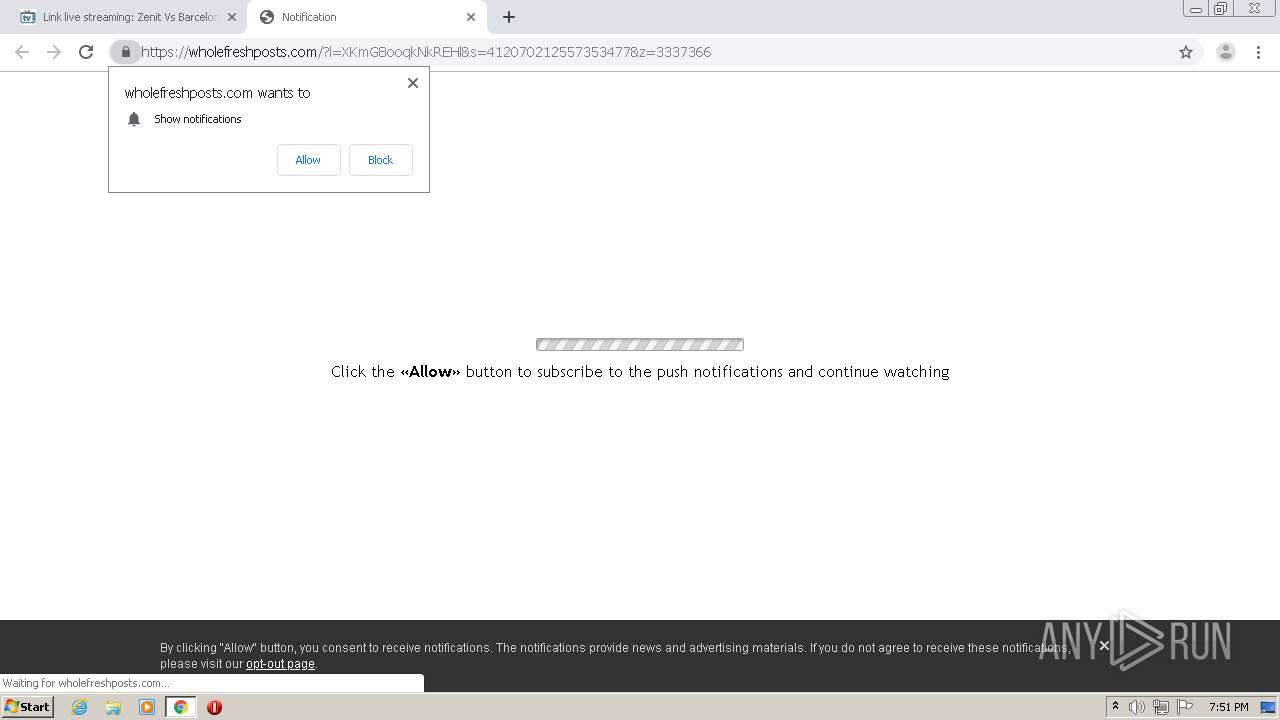This screenshot has height=720, width=1280.
Task: Open the network tray icon
Action: (1161, 707)
